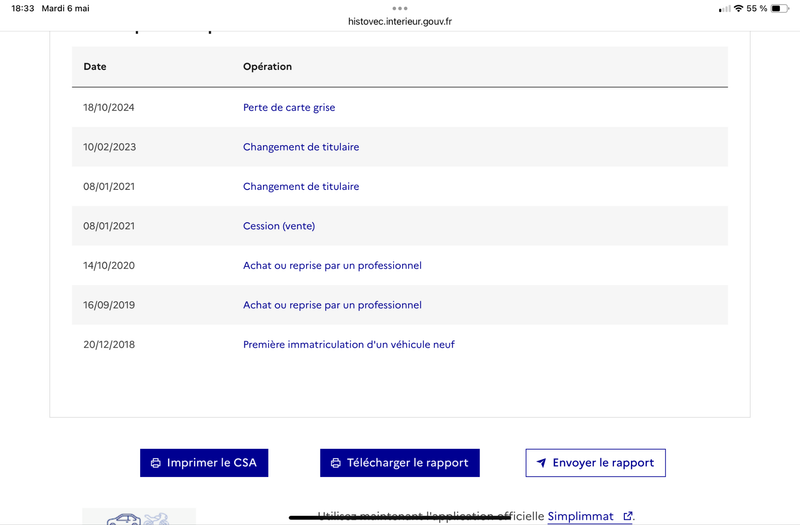
Task: Select date 20/12/2018 cell
Action: [109, 344]
